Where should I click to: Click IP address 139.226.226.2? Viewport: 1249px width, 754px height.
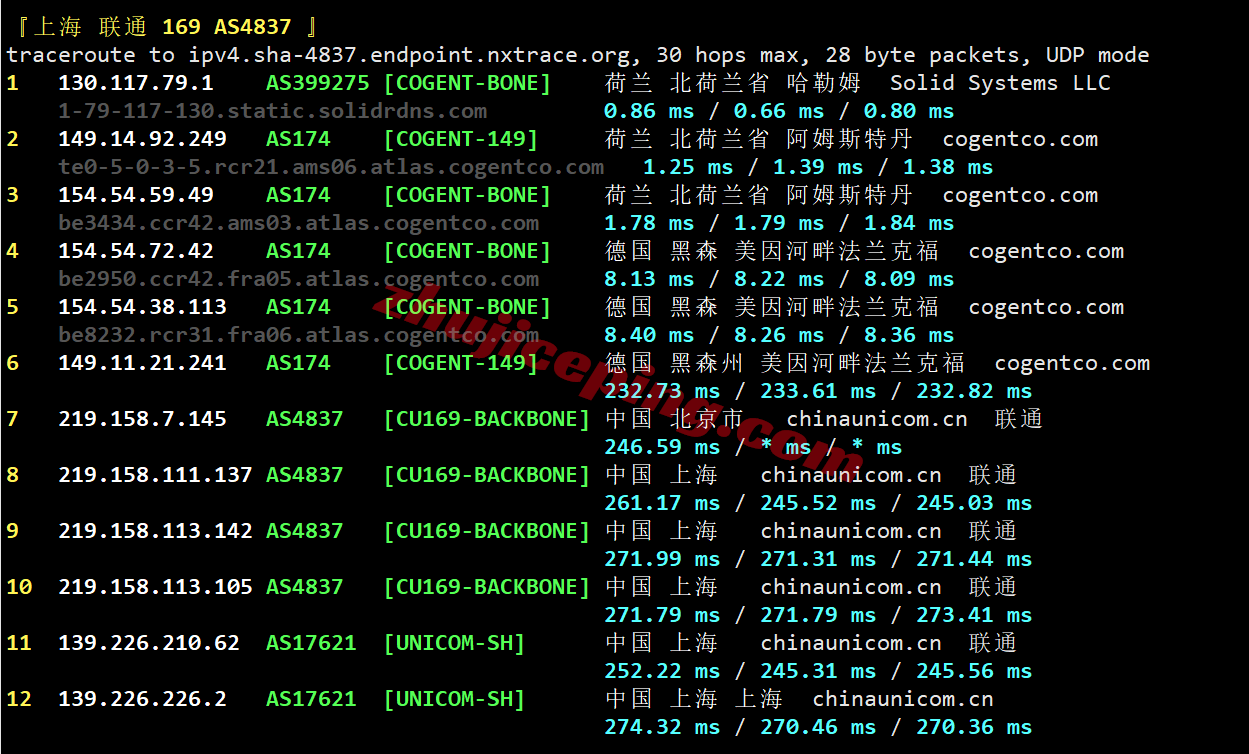click(142, 699)
